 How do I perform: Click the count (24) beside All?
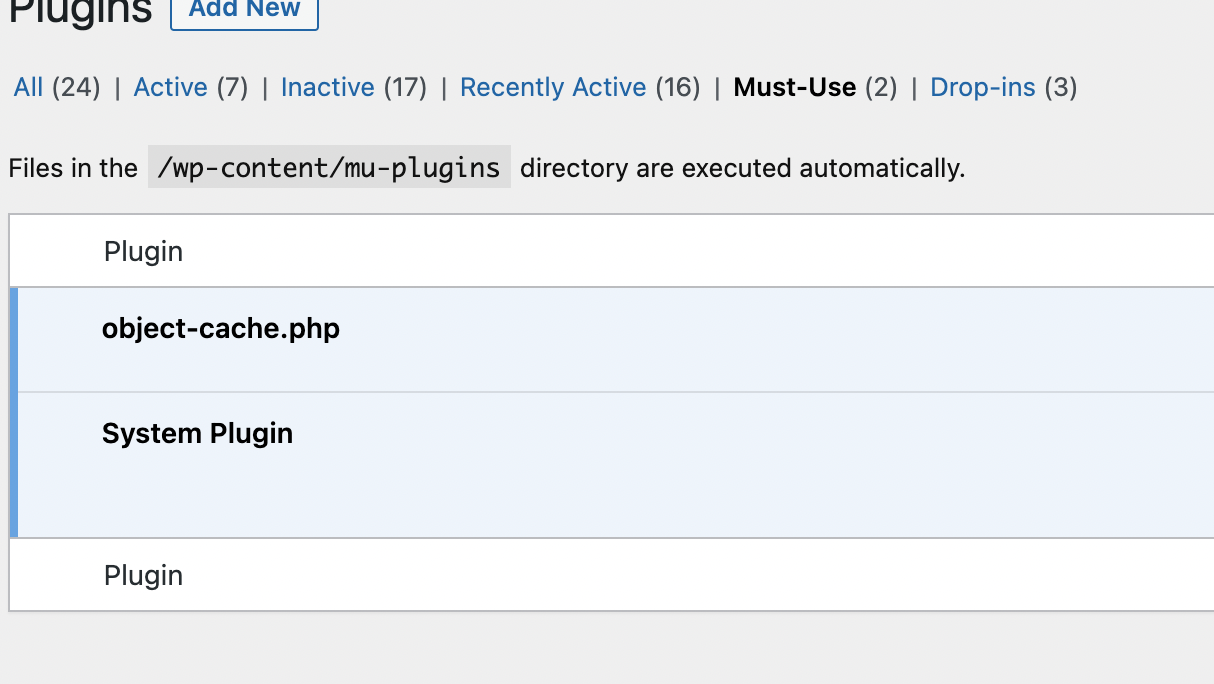click(77, 88)
